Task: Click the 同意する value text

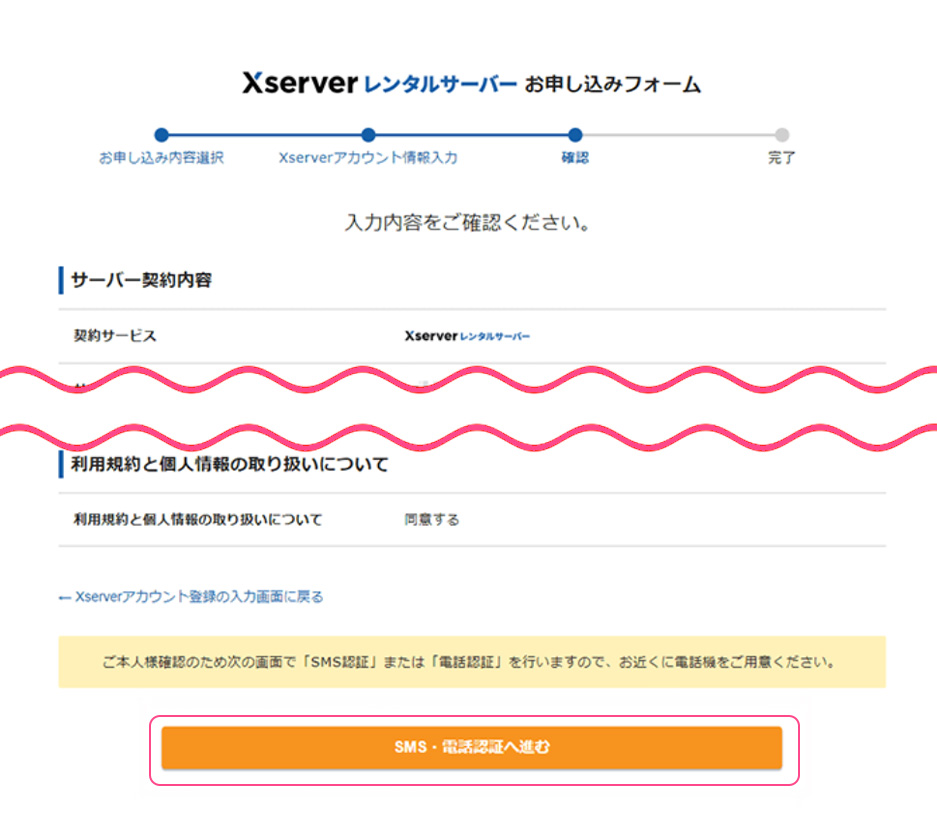Action: pyautogui.click(x=431, y=519)
